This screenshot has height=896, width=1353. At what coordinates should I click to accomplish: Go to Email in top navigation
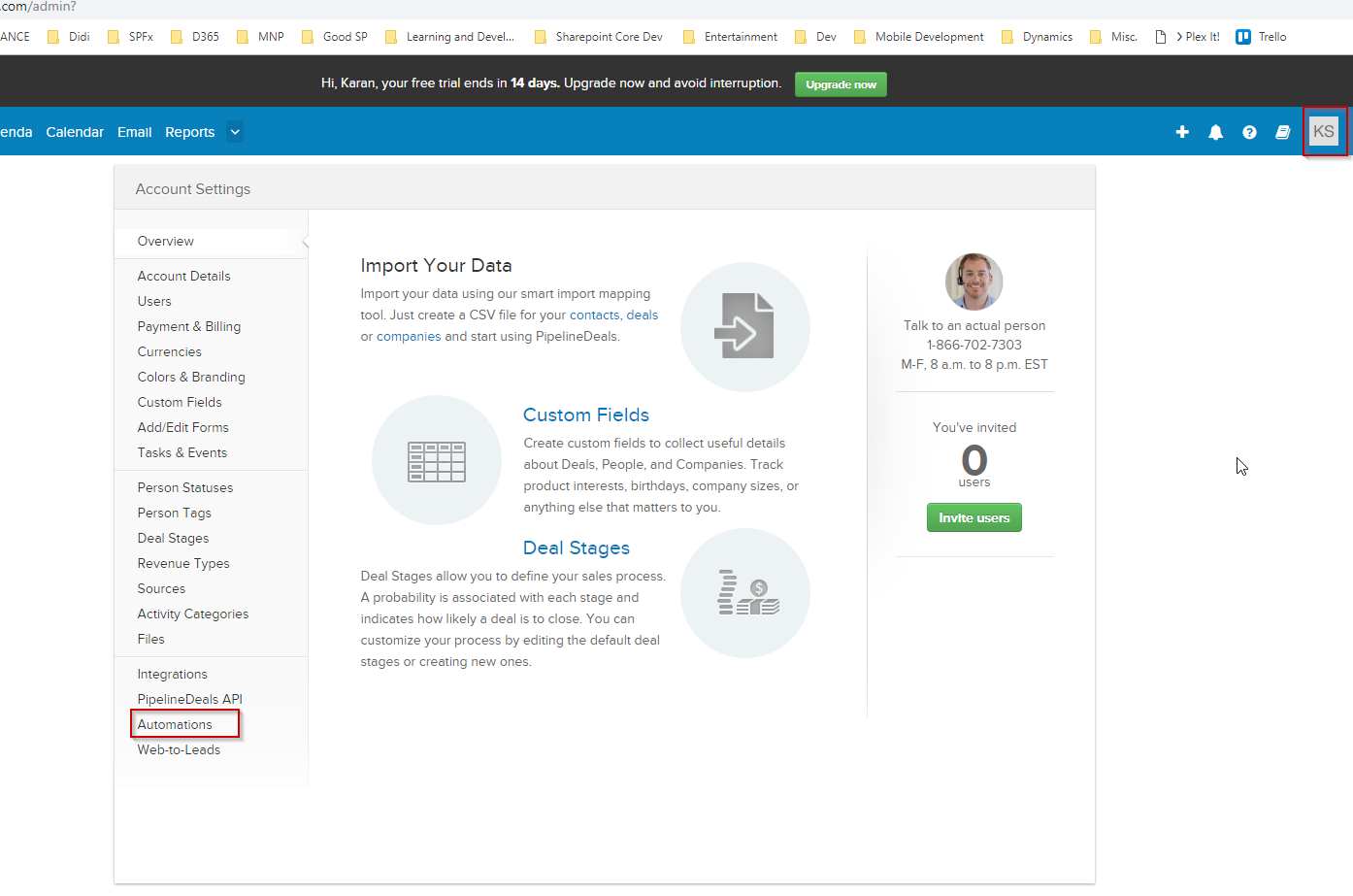point(134,132)
